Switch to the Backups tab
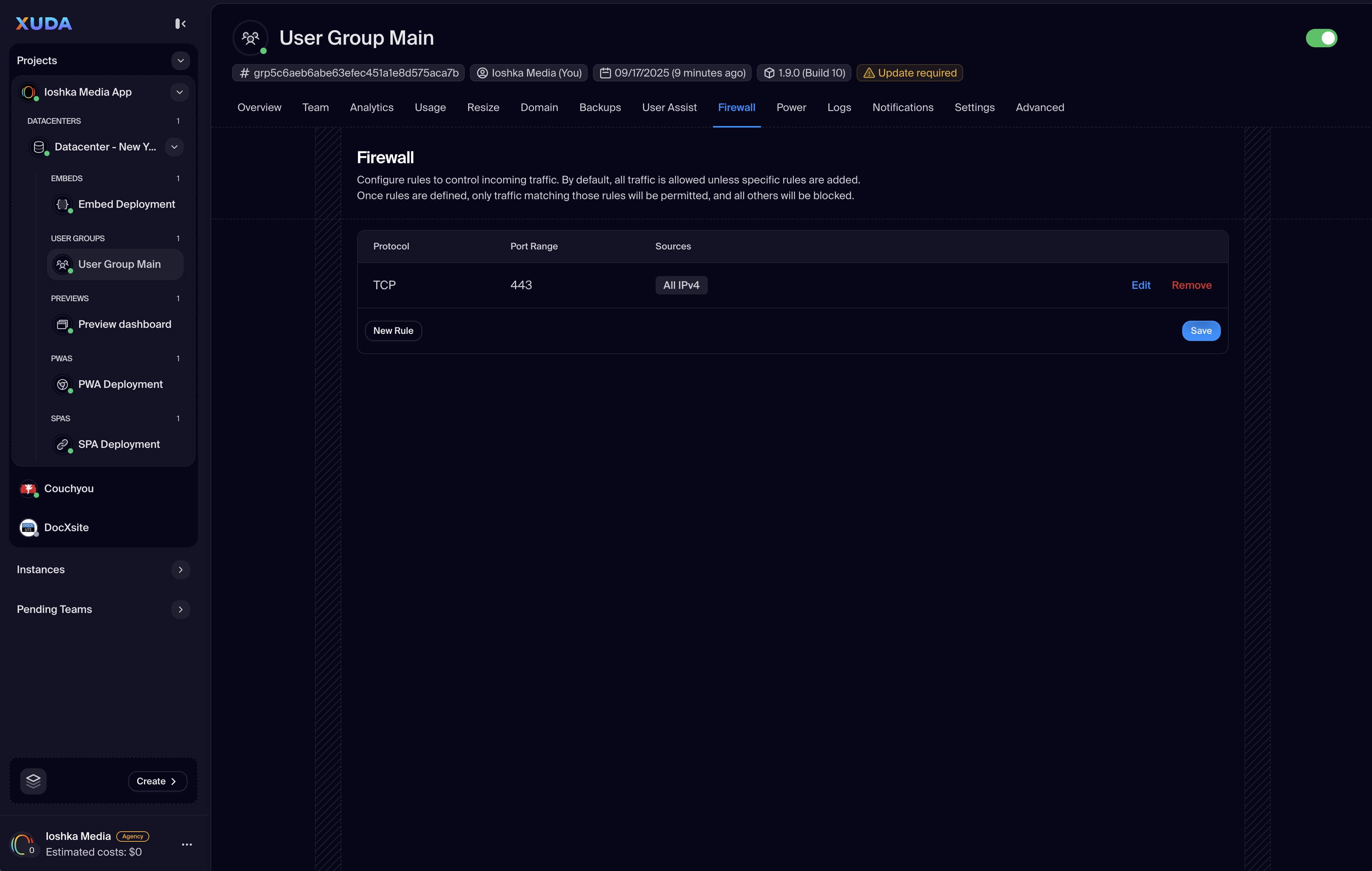The height and width of the screenshot is (871, 1372). tap(599, 108)
